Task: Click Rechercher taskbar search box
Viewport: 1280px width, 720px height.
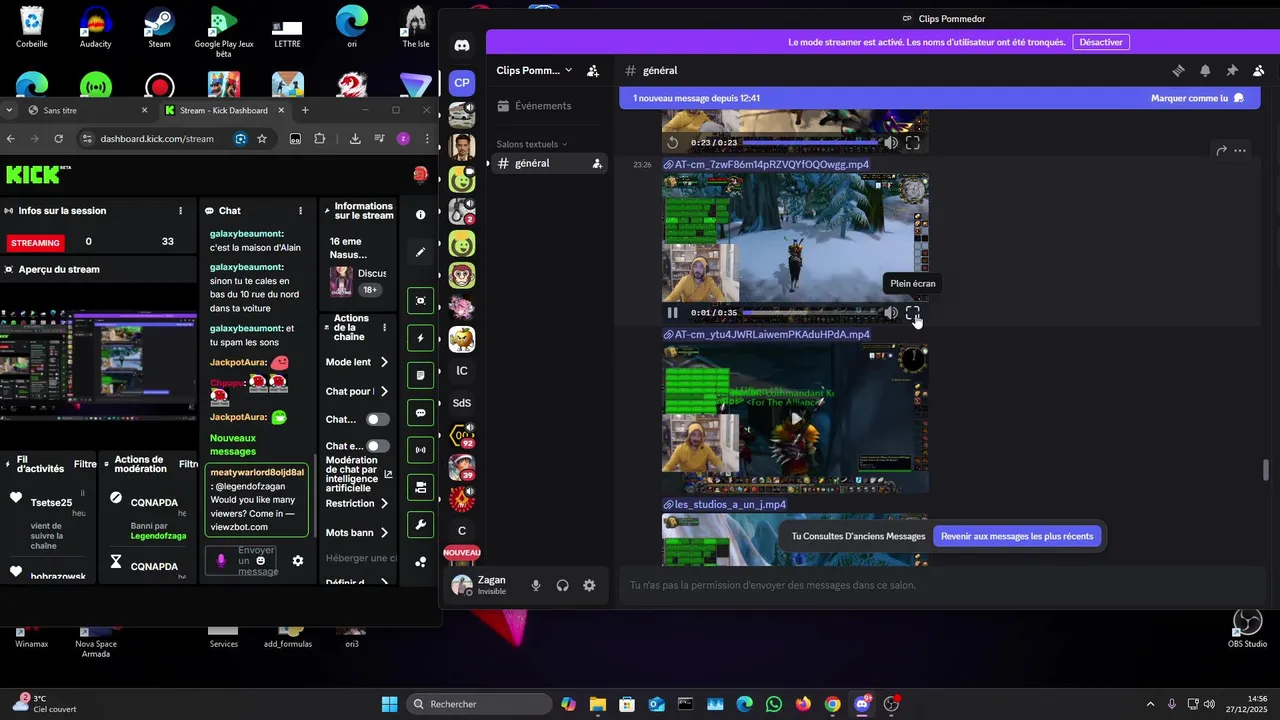Action: [479, 704]
